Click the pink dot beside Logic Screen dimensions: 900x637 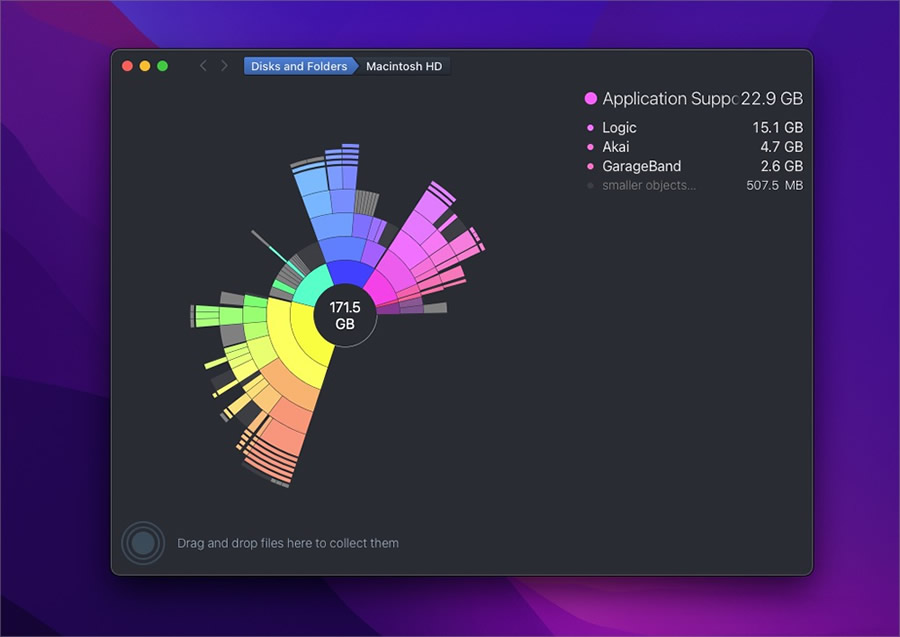click(x=590, y=128)
